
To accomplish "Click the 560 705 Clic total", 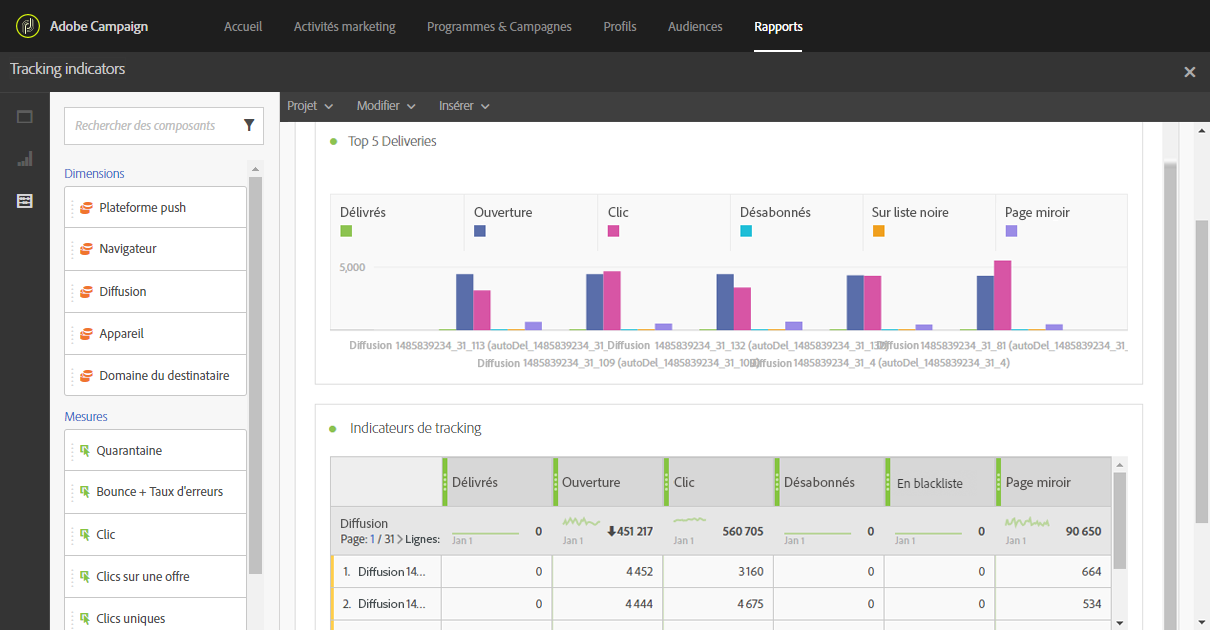I will coord(743,532).
